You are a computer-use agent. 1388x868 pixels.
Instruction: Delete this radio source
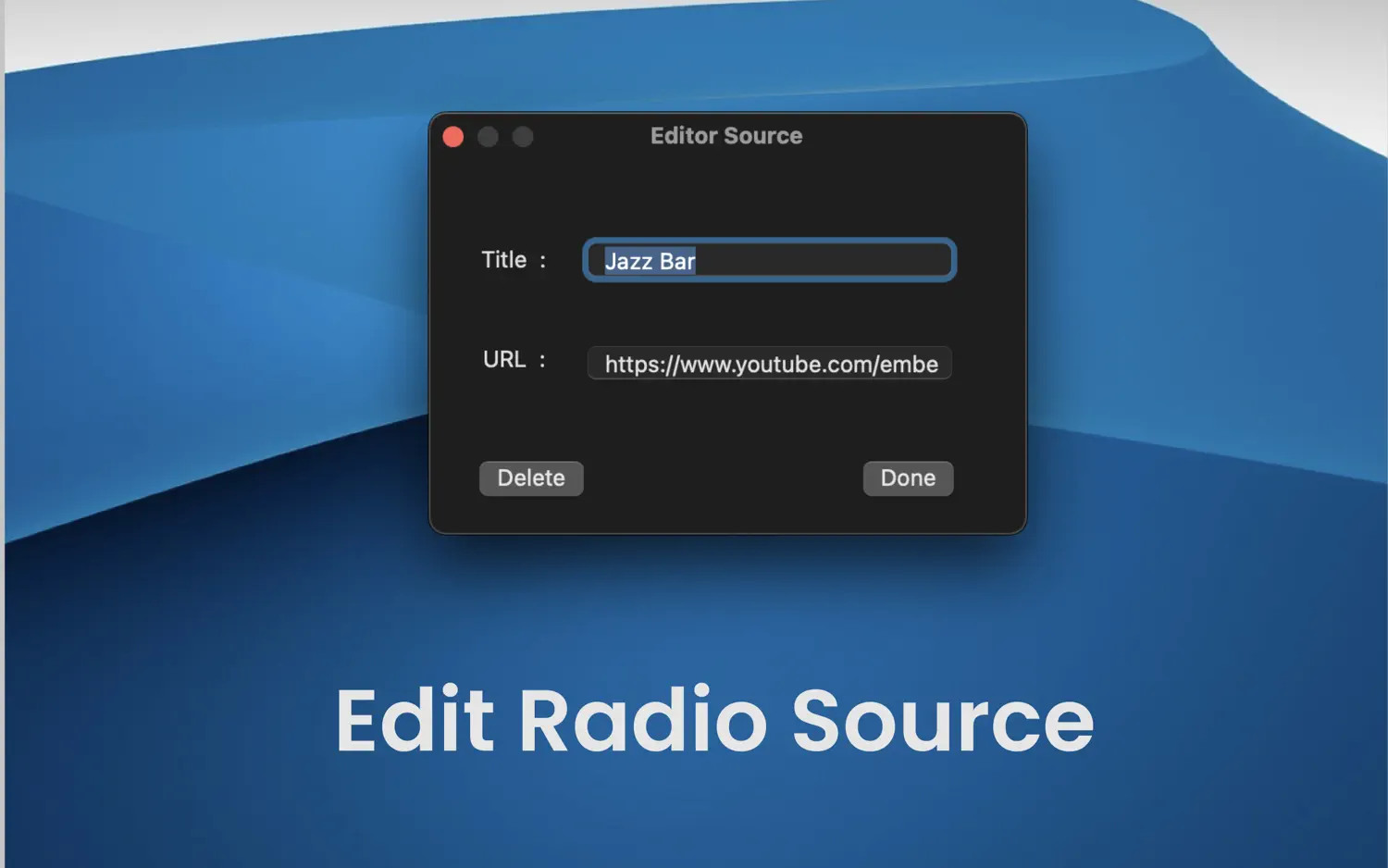(531, 478)
